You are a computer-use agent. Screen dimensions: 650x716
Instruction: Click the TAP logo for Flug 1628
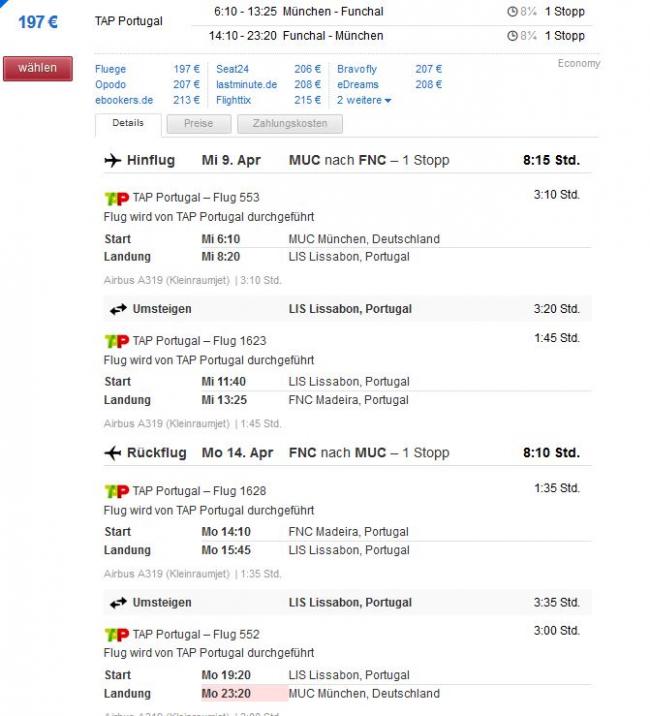[116, 491]
